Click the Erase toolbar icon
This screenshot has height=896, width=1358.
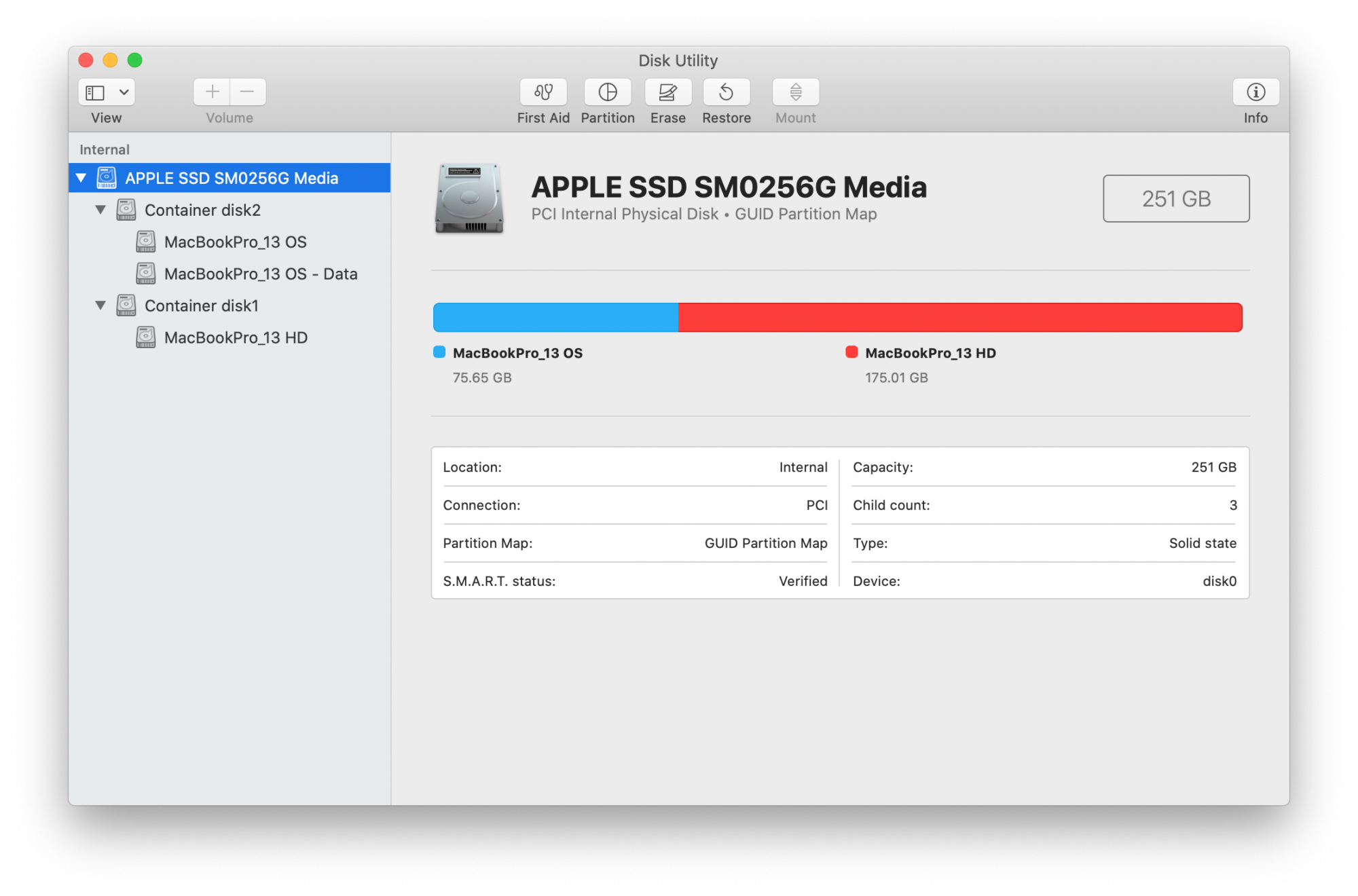[668, 92]
